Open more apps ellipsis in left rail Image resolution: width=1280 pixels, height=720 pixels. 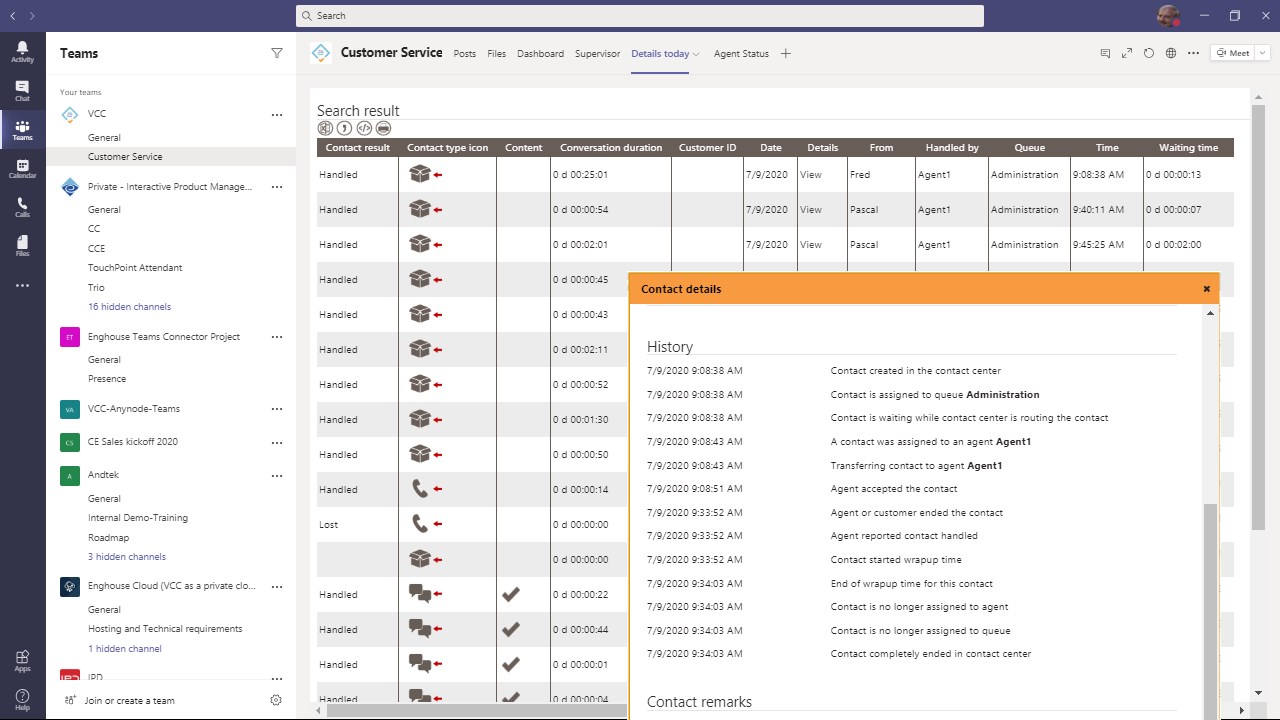point(22,286)
